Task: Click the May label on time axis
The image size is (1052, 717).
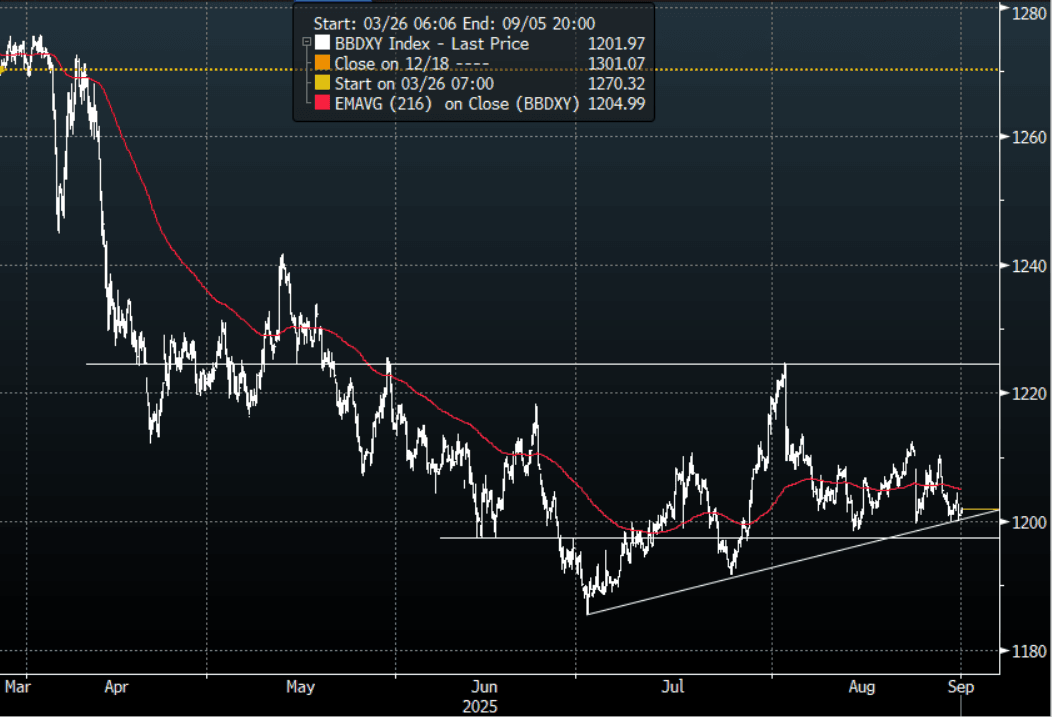Action: [x=300, y=687]
